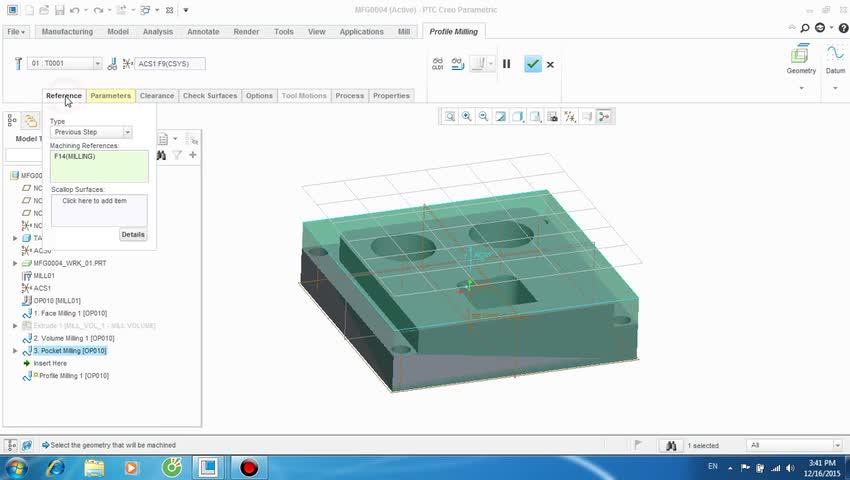850x480 pixels.
Task: Switch to Render ribbon tab
Action: pos(246,32)
